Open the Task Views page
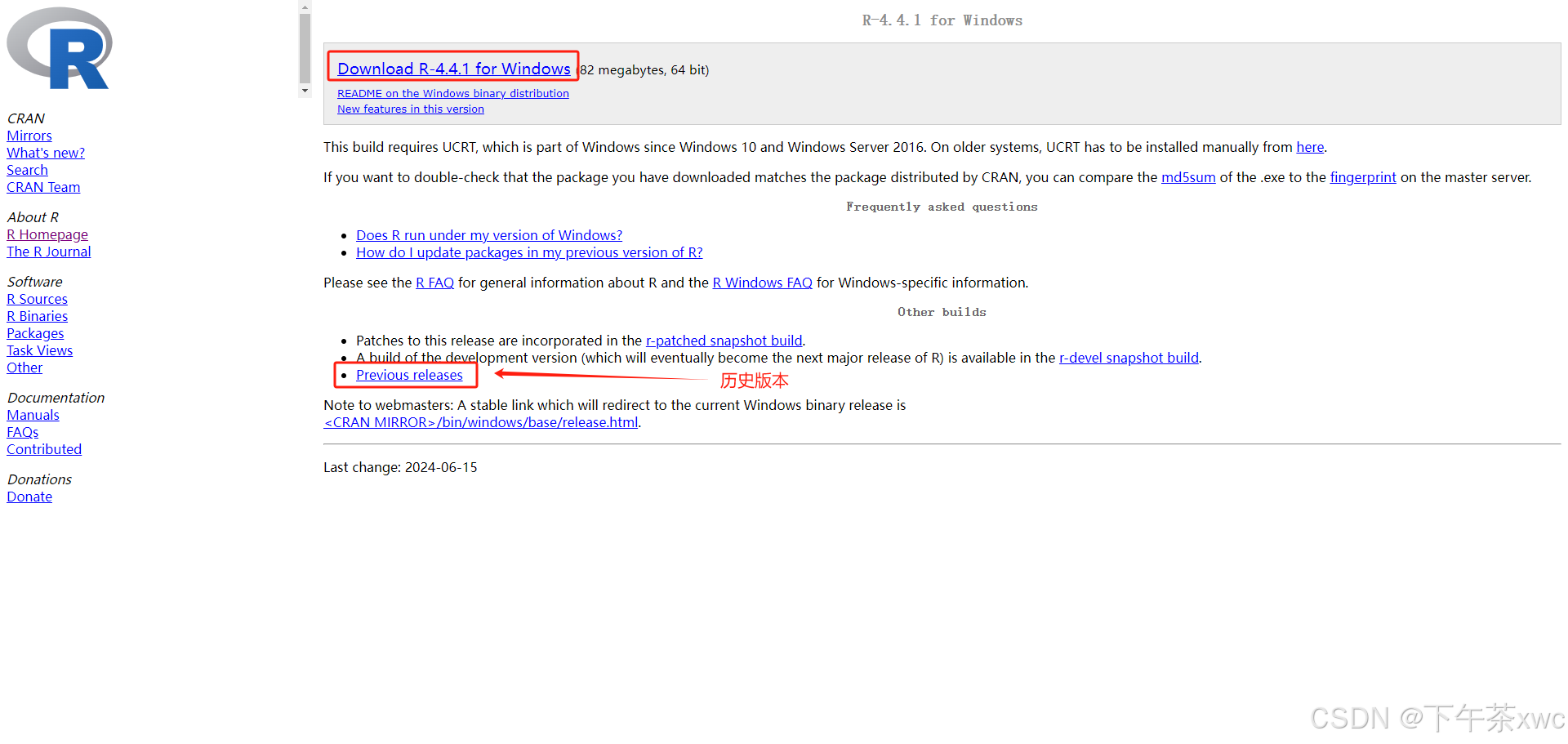The height and width of the screenshot is (744, 1568). pos(39,350)
